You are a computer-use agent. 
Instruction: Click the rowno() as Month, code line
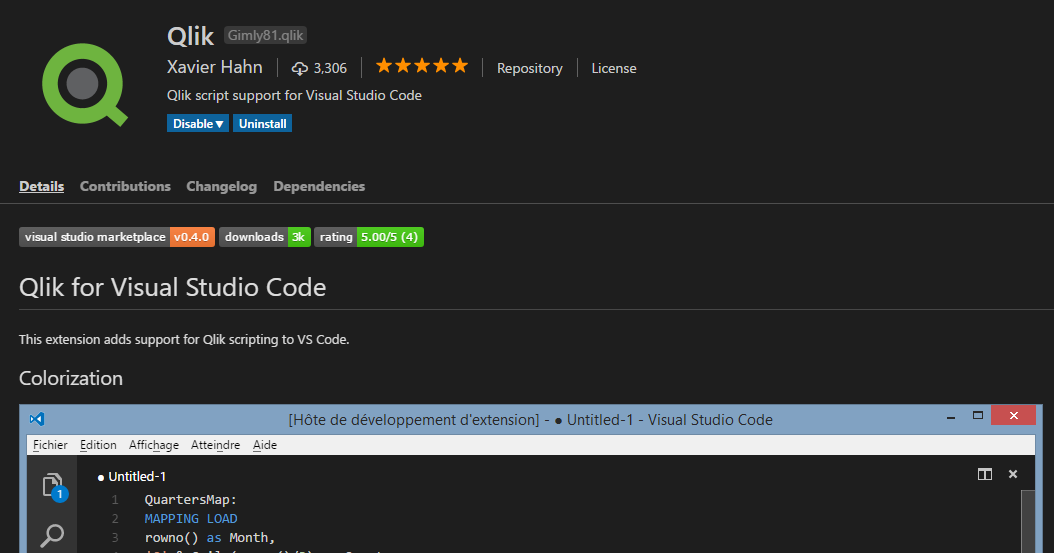210,538
